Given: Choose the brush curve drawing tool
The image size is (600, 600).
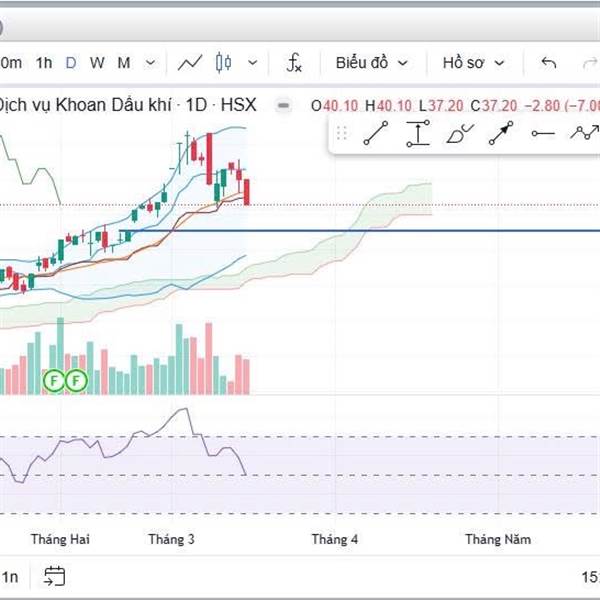Looking at the screenshot, I should coord(460,133).
